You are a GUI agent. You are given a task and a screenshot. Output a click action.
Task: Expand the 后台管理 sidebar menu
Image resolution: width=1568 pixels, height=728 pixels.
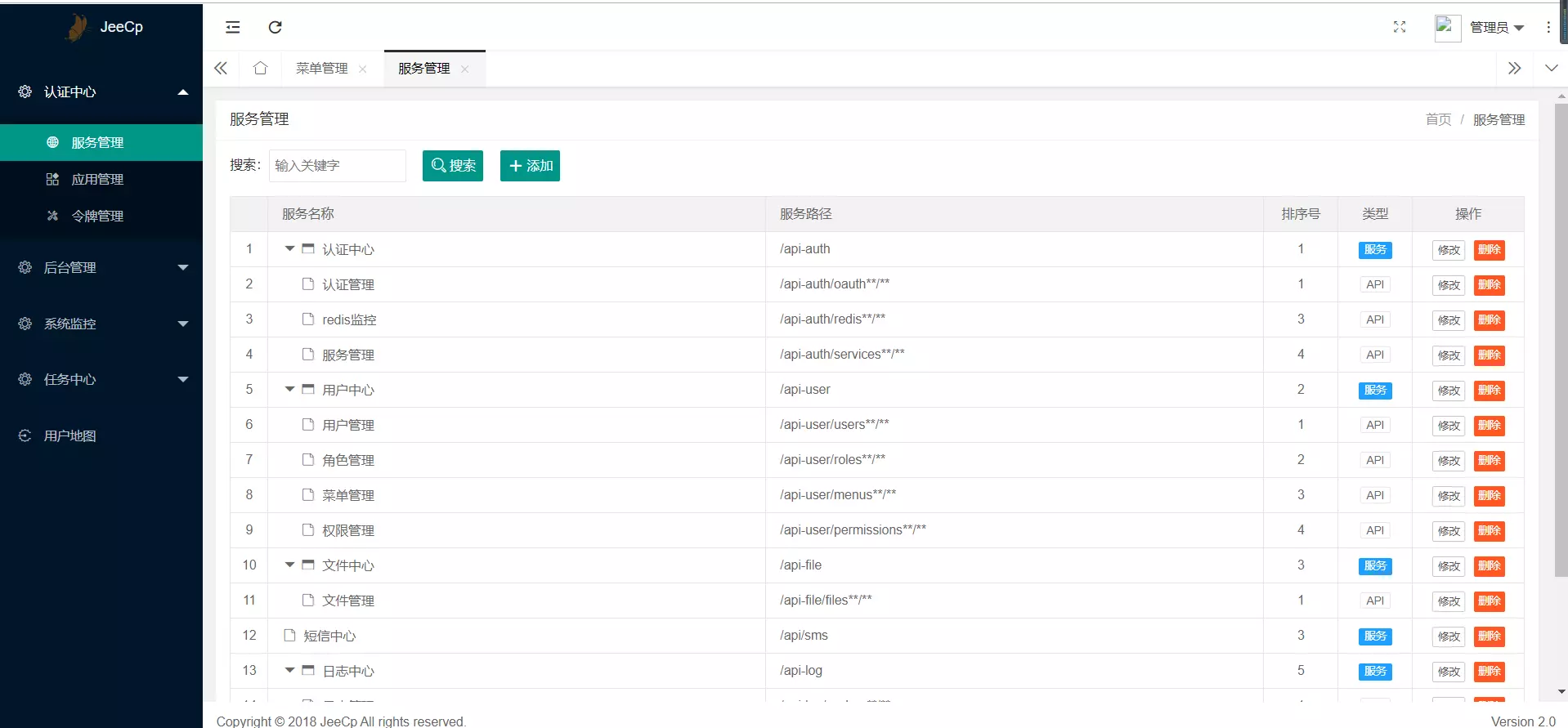click(101, 267)
